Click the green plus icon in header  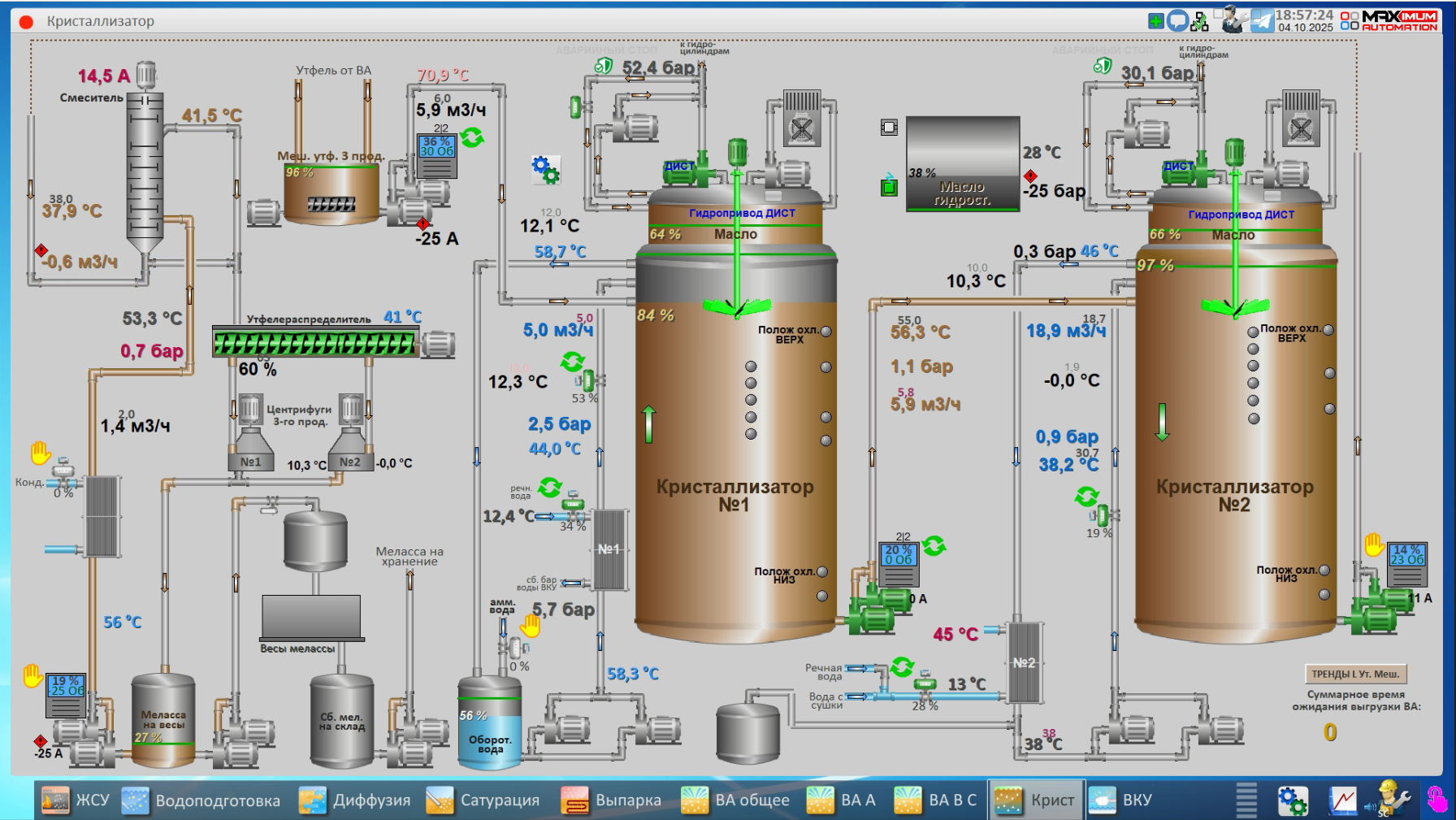coord(1155,21)
